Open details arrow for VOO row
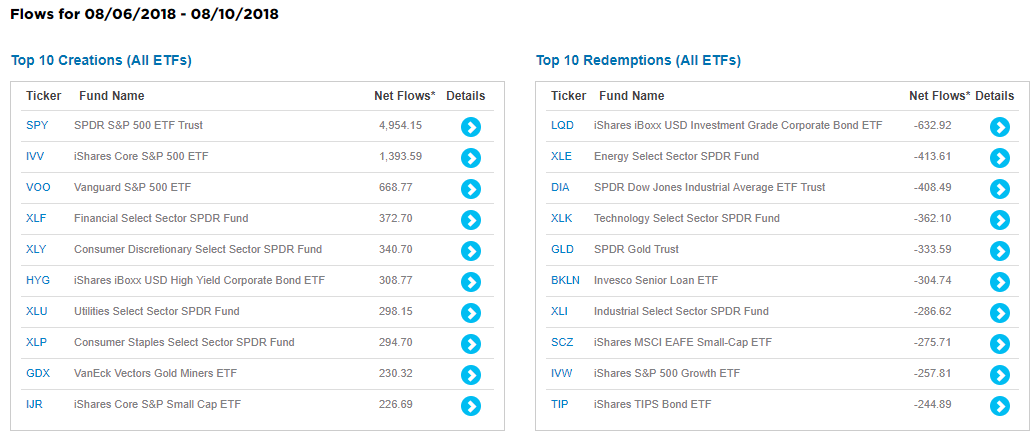This screenshot has width=1032, height=439. [471, 189]
